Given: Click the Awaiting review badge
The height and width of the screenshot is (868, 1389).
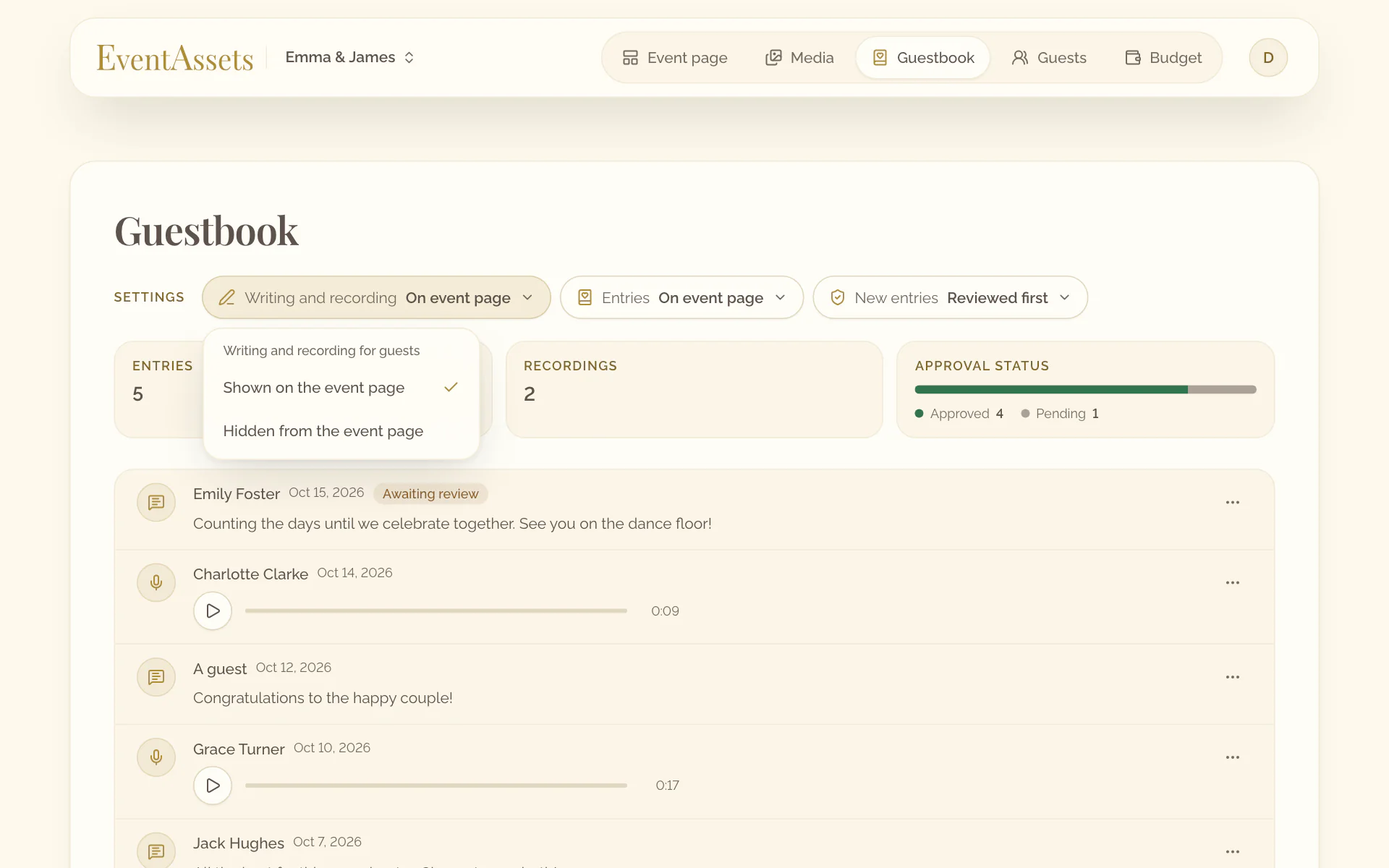Looking at the screenshot, I should click(430, 494).
